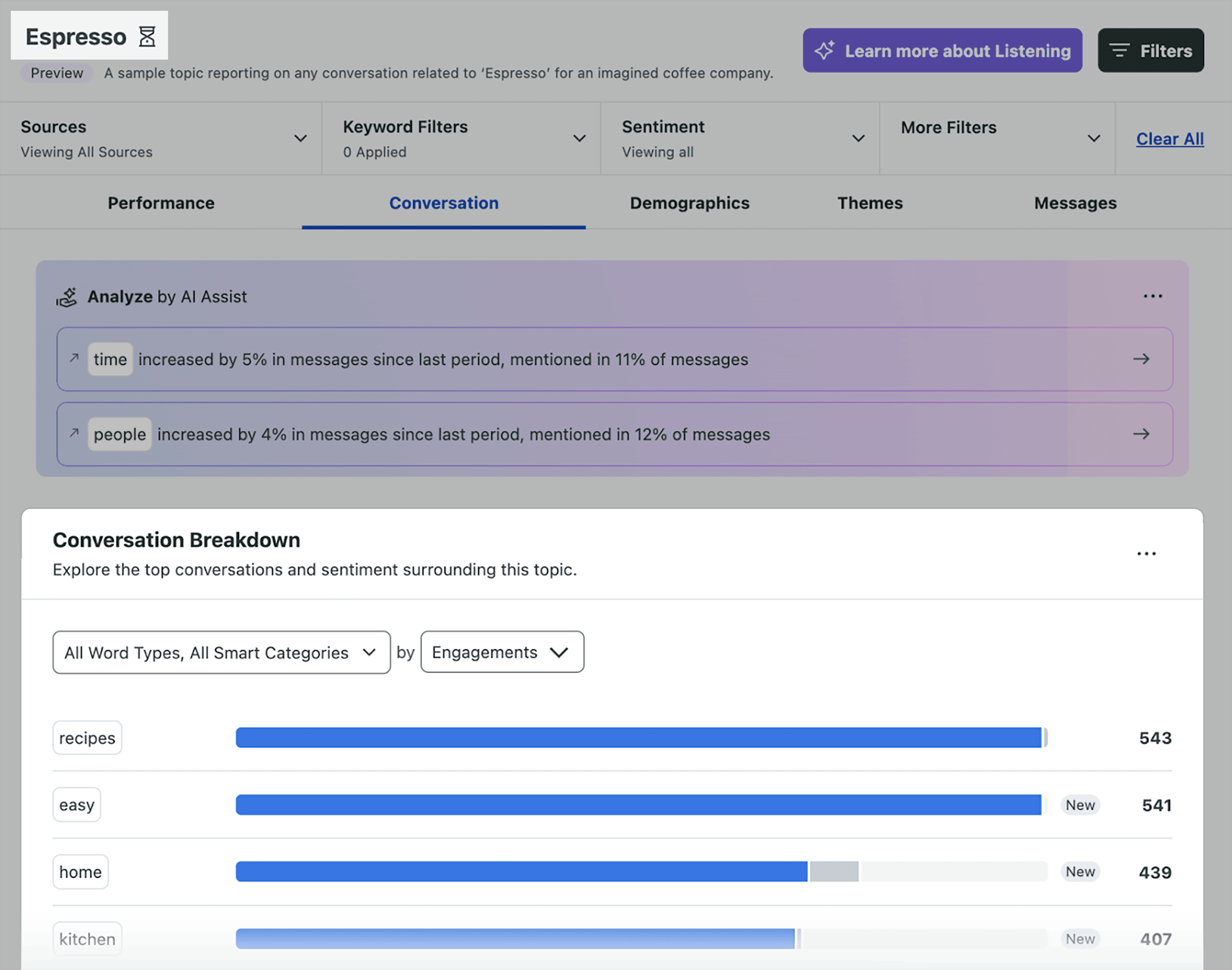The width and height of the screenshot is (1232, 970).
Task: Open the Performance tab
Action: point(161,203)
